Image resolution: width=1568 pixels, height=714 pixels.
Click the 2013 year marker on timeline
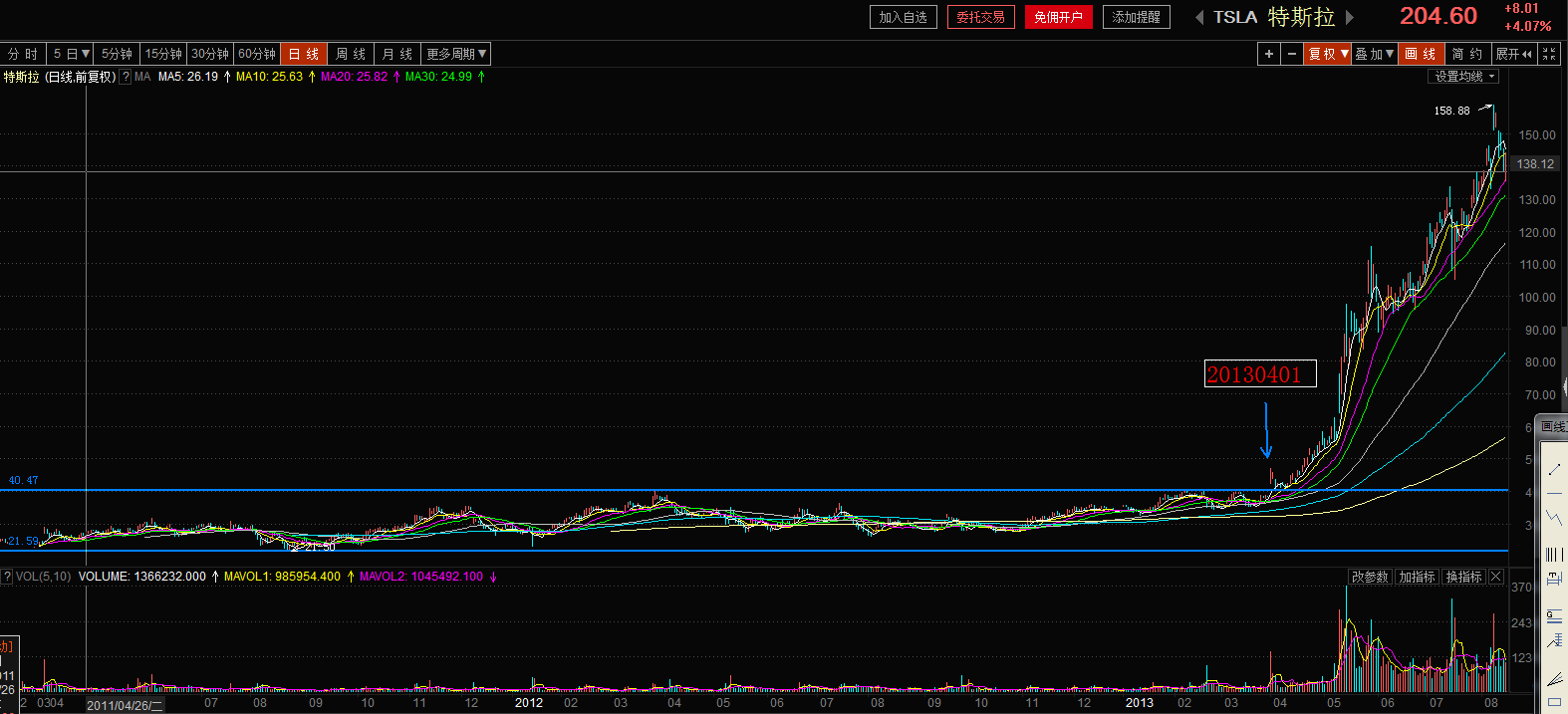1140,703
